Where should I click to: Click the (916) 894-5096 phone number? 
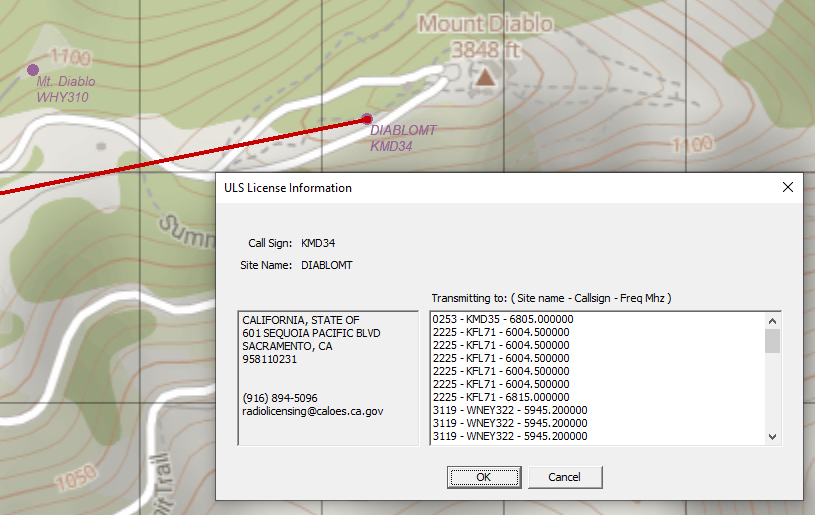(279, 398)
